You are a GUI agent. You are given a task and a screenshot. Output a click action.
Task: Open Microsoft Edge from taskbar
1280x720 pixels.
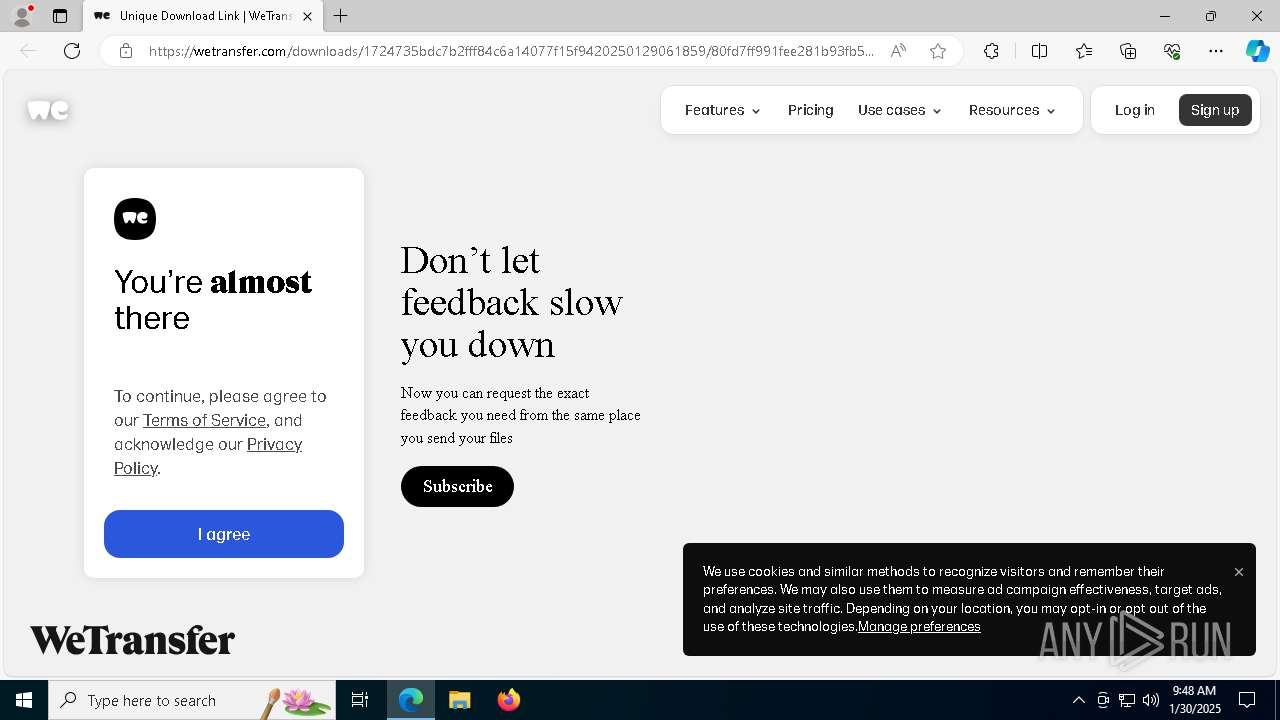(x=411, y=700)
